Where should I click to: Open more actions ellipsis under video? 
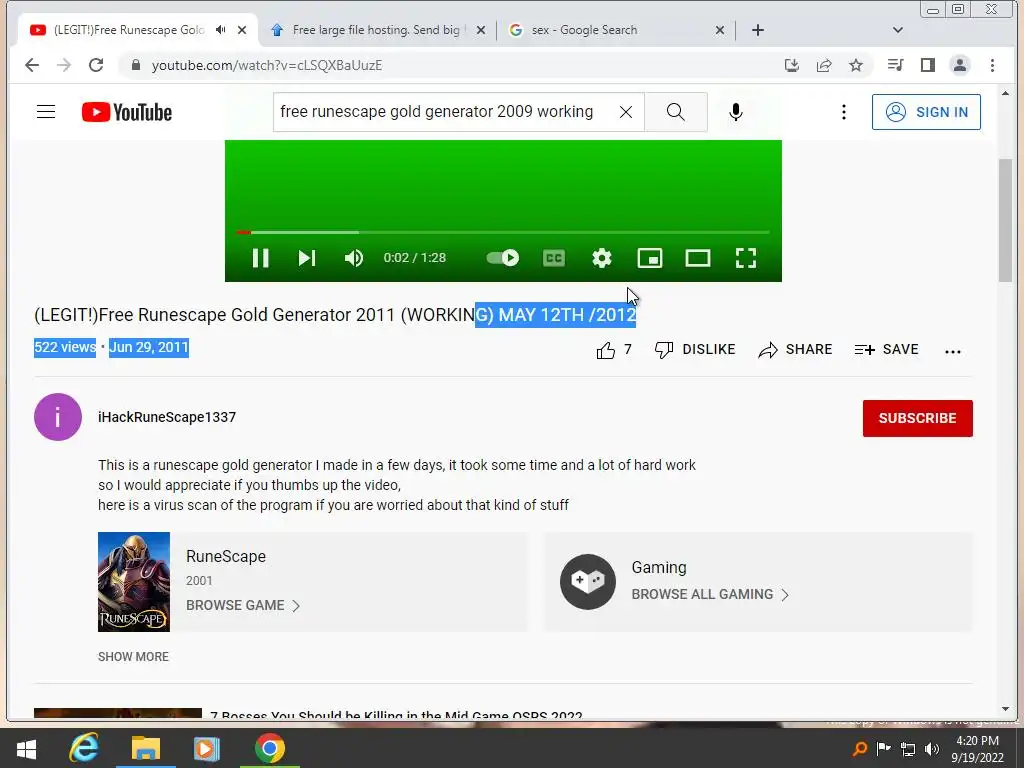click(x=953, y=351)
